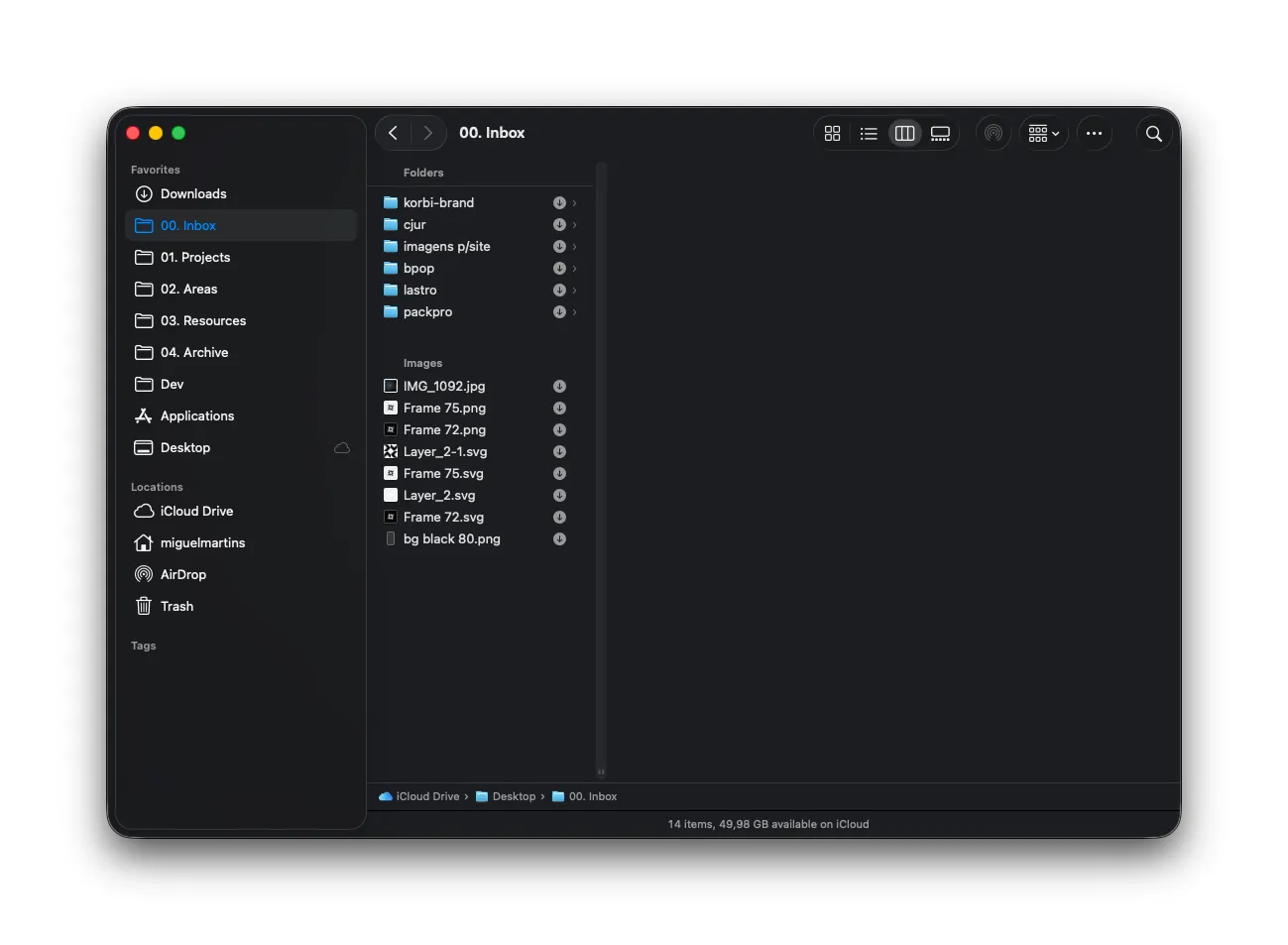The image size is (1288, 945).
Task: Open the Group By dropdown
Action: click(1044, 133)
